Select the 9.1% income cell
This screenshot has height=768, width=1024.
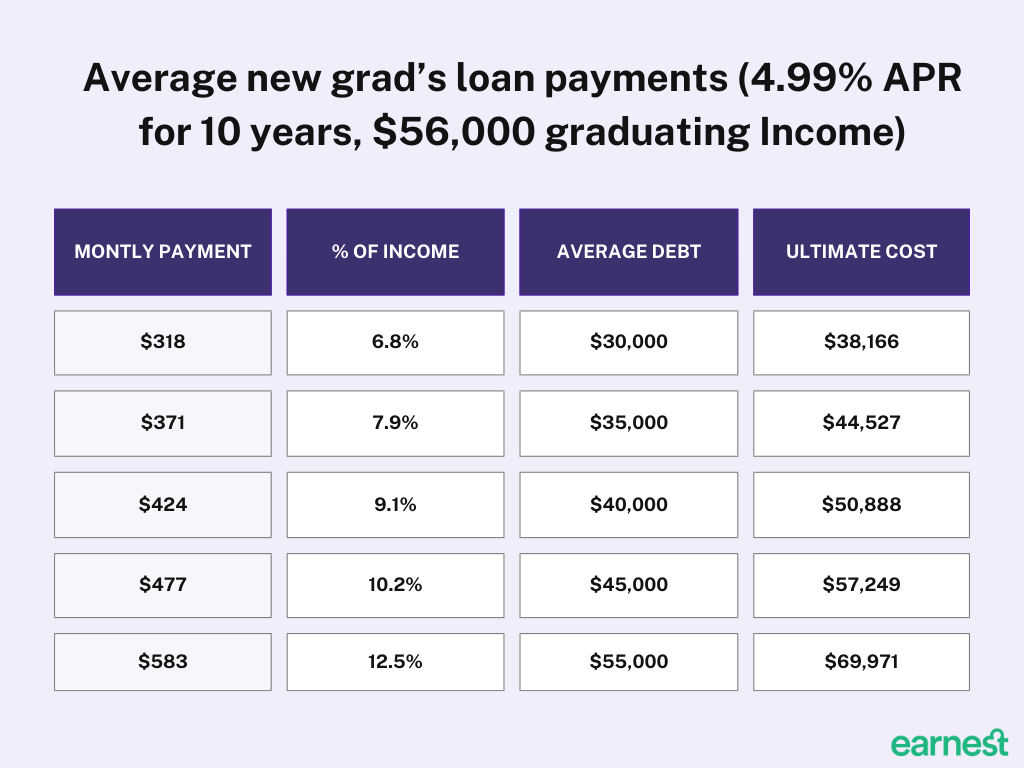[x=395, y=505]
